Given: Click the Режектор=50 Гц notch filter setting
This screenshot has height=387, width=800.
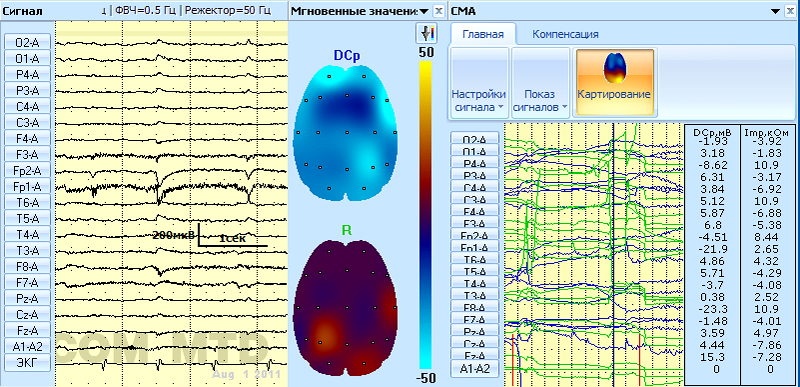Looking at the screenshot, I should [228, 11].
